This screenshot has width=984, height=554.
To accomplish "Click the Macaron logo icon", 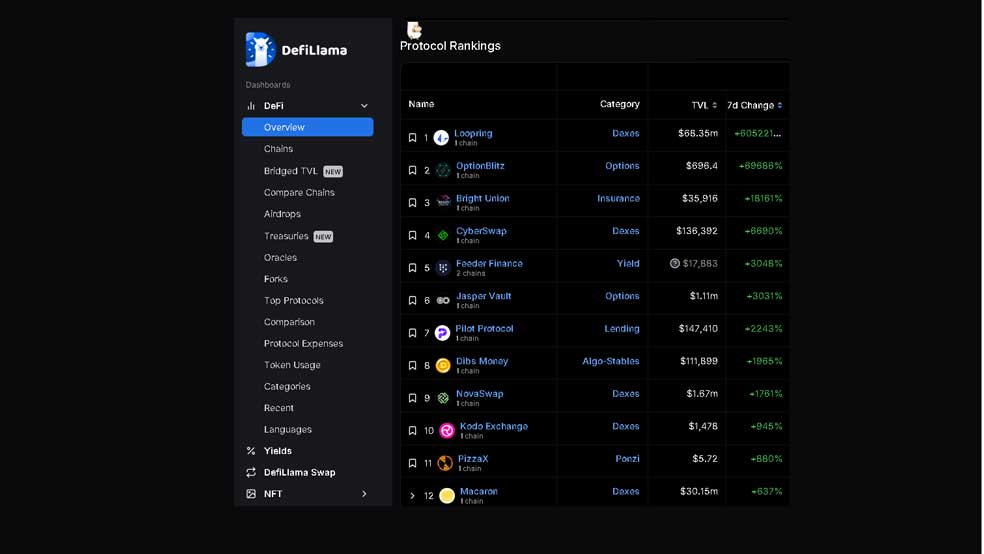I will pos(447,496).
